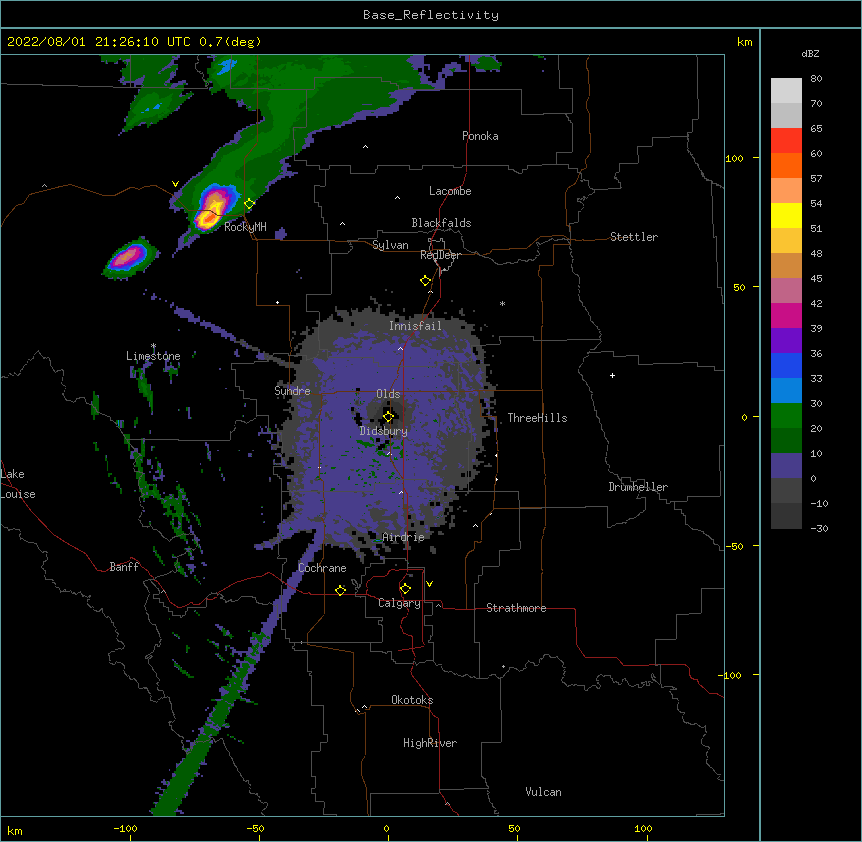Click the yellow V marker northwest of RockyMH storm
The image size is (862, 842).
175,184
